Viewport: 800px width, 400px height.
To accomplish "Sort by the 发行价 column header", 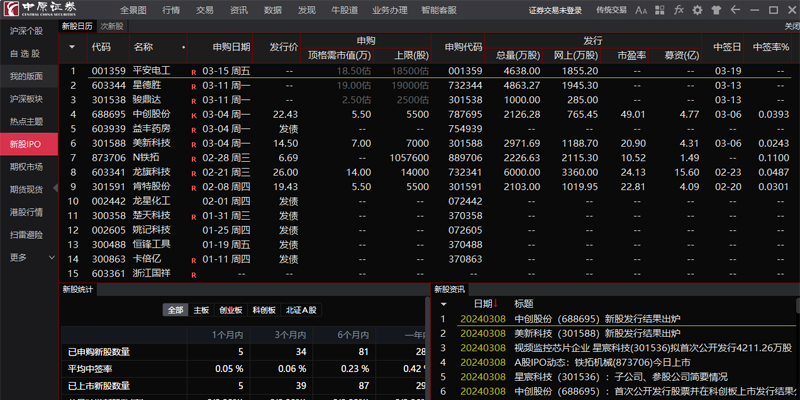I will (x=284, y=47).
